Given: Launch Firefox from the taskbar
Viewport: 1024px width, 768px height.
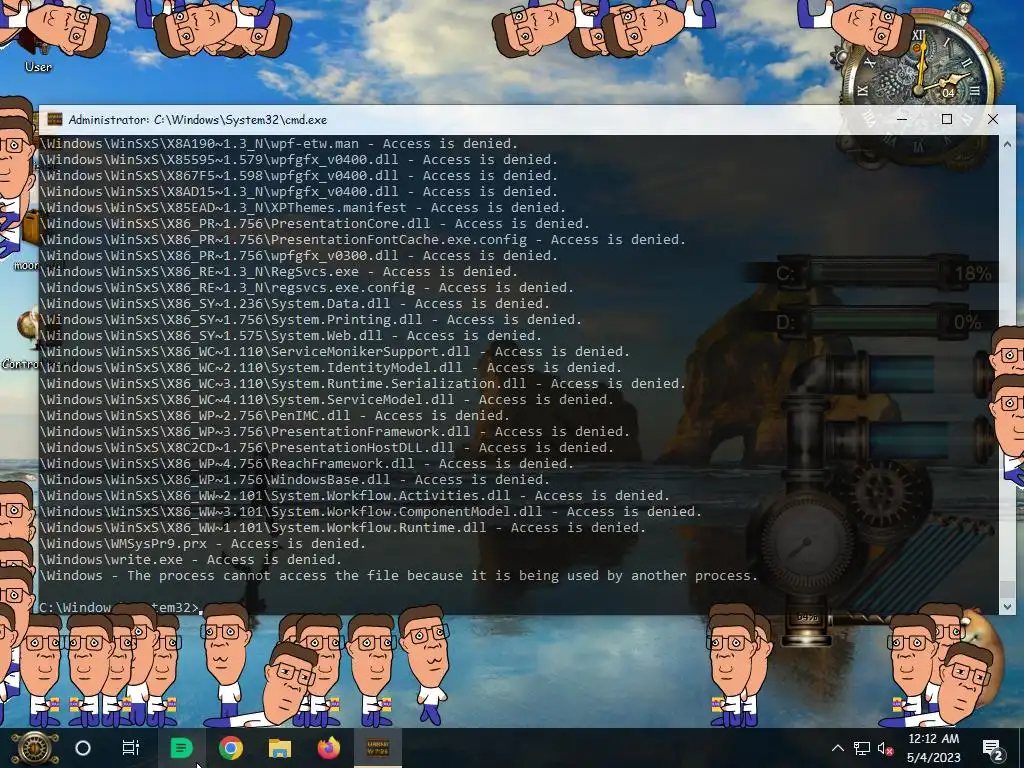Looking at the screenshot, I should (328, 748).
